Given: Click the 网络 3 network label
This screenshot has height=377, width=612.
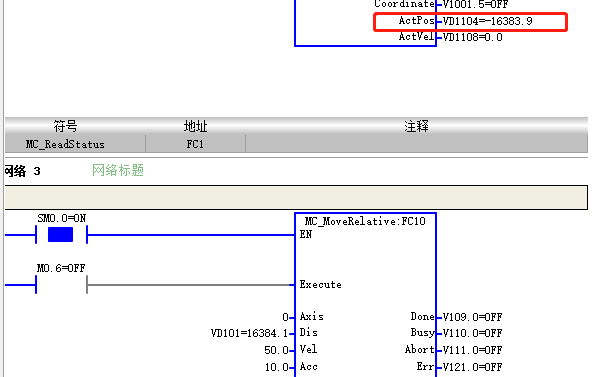Looking at the screenshot, I should coord(23,171).
